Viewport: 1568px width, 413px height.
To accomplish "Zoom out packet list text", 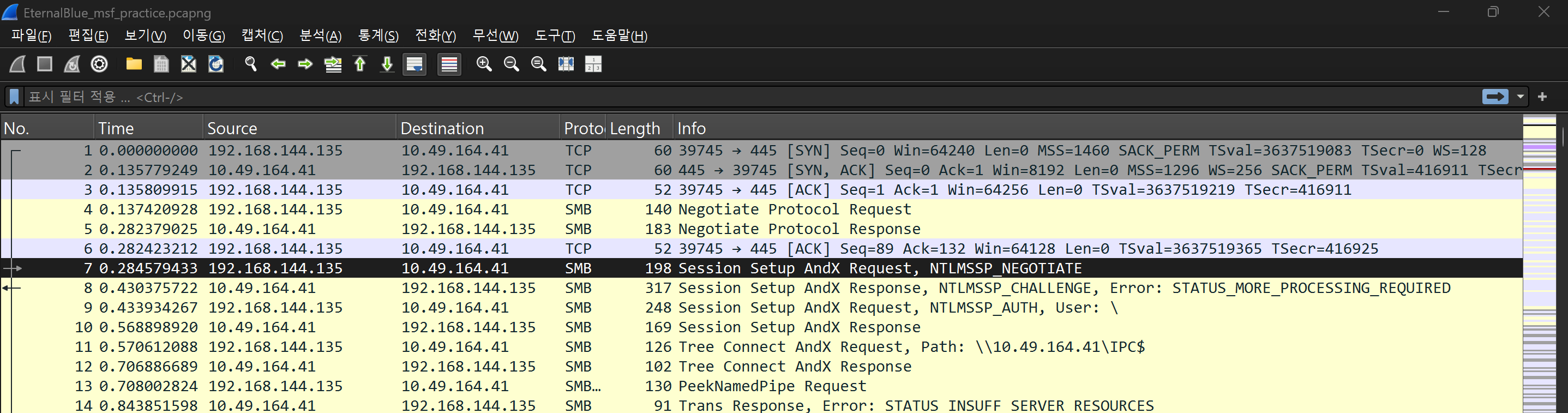I will tap(512, 64).
